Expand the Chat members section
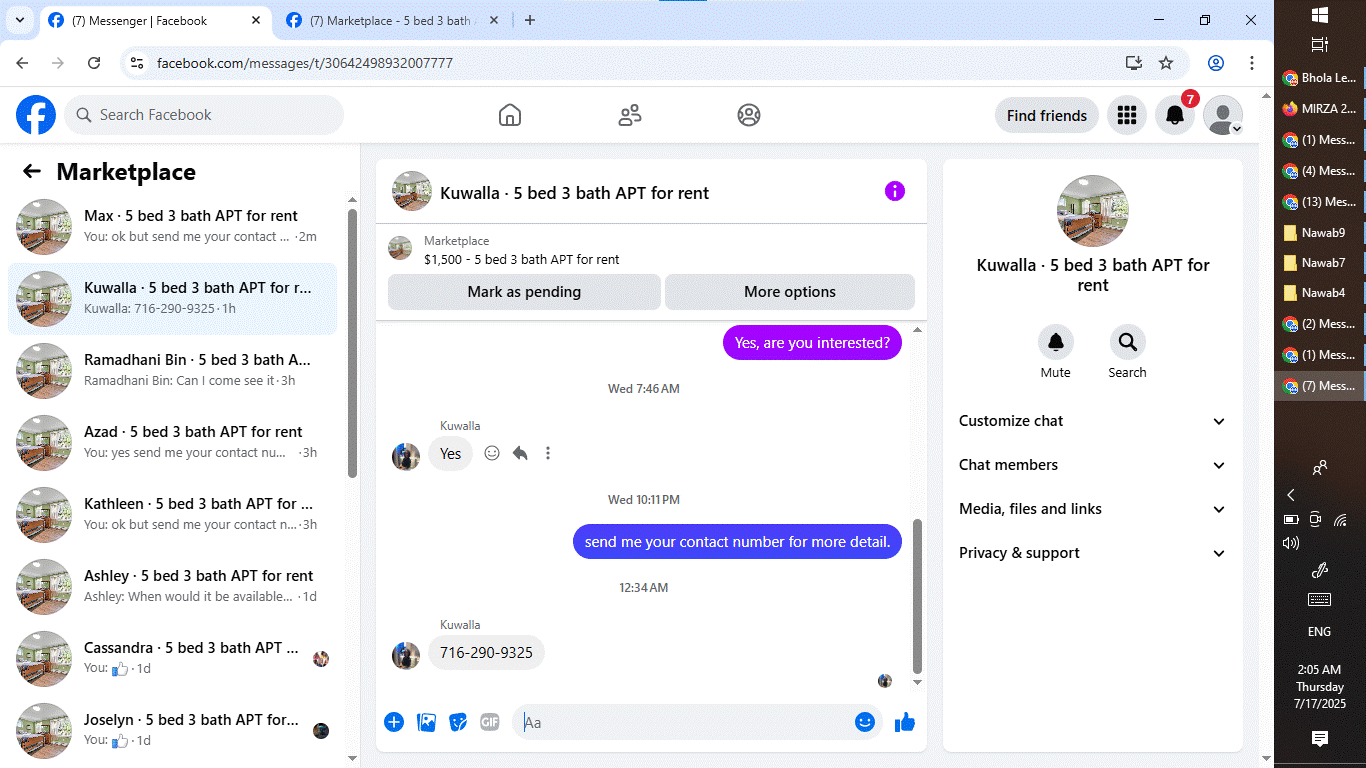Screen dimensions: 1366x768 coord(1093,465)
